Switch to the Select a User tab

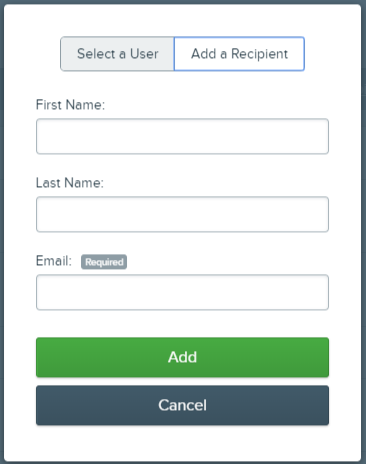117,54
